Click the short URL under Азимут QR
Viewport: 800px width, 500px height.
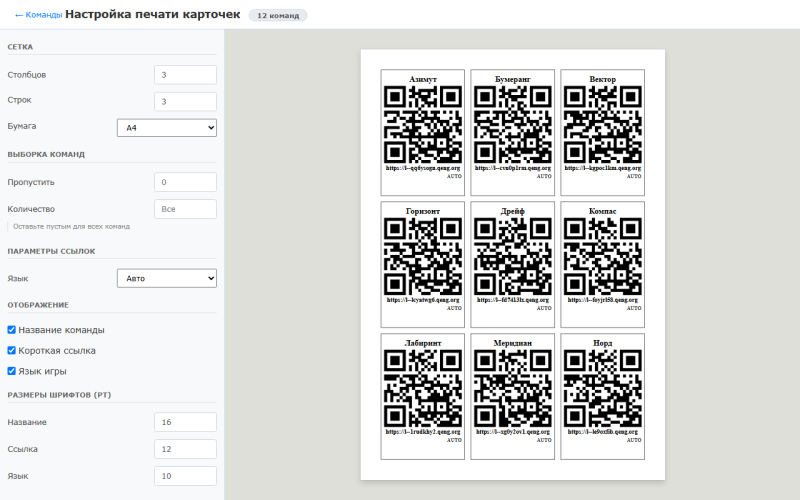tap(423, 168)
